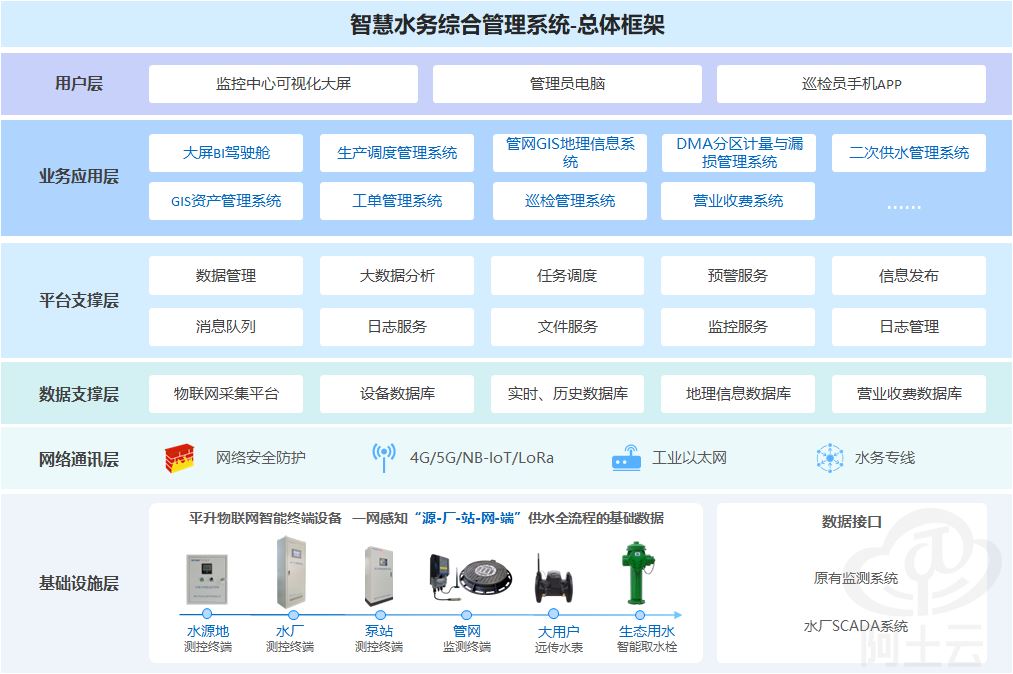Select the green ecological water hydrant image
The width and height of the screenshot is (1013, 674).
[634, 572]
